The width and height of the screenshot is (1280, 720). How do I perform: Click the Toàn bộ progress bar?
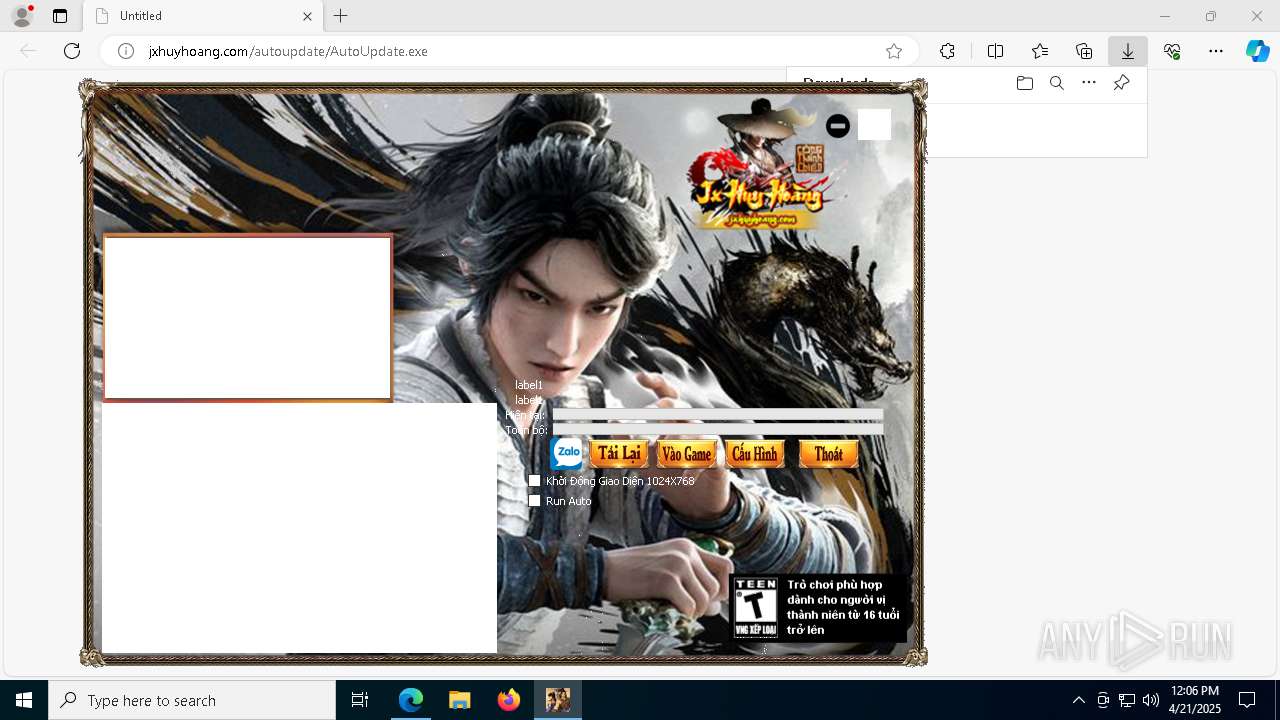pos(718,429)
